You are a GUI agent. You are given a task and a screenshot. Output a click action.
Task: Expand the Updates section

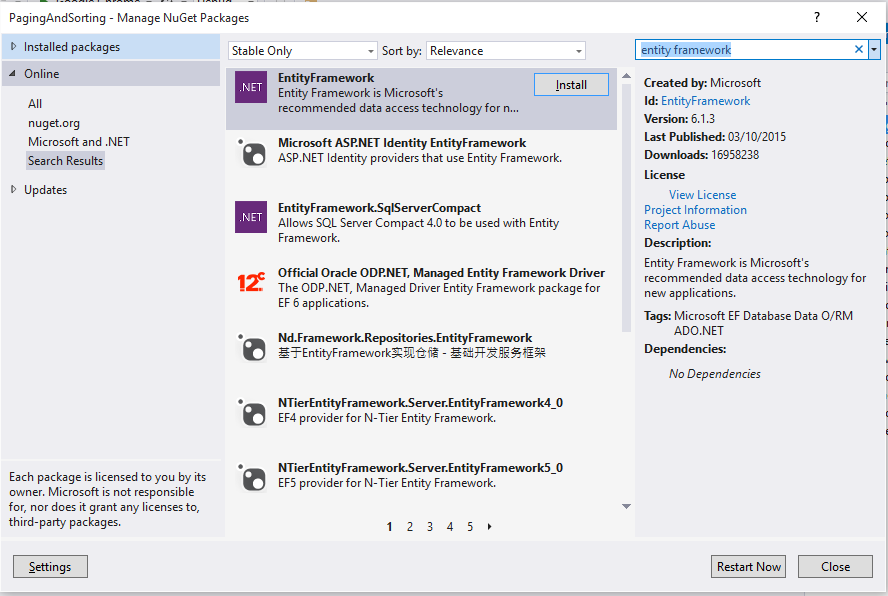14,189
